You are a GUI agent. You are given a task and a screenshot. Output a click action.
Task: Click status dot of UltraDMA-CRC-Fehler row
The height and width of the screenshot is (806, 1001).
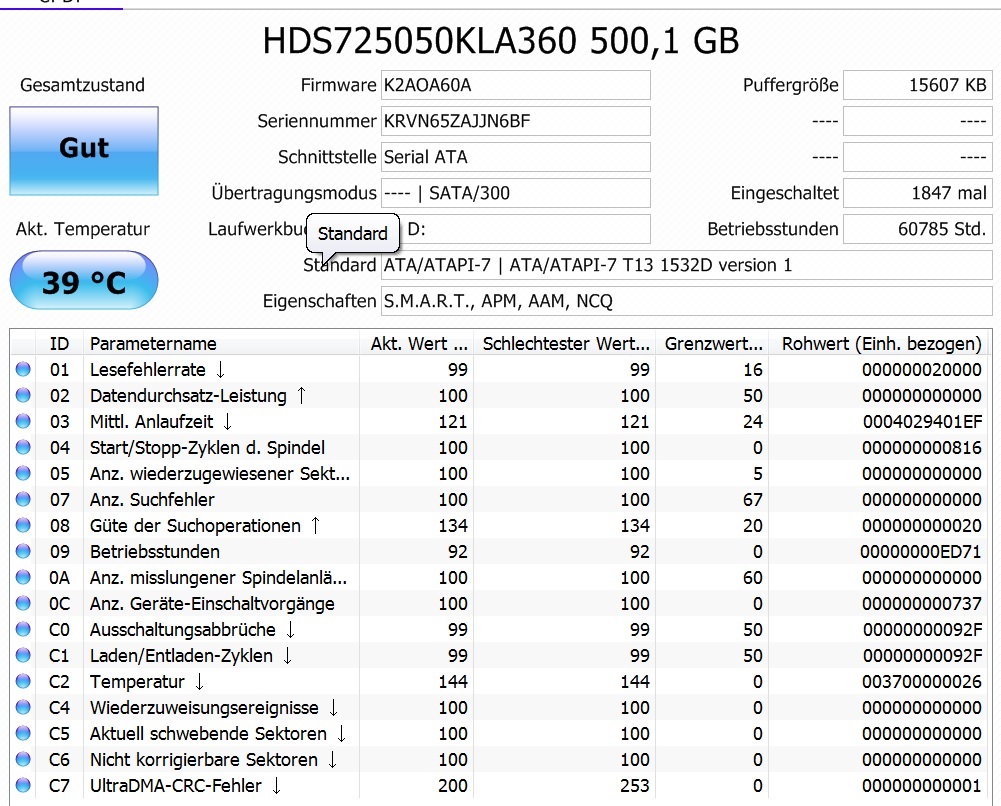pyautogui.click(x=23, y=785)
